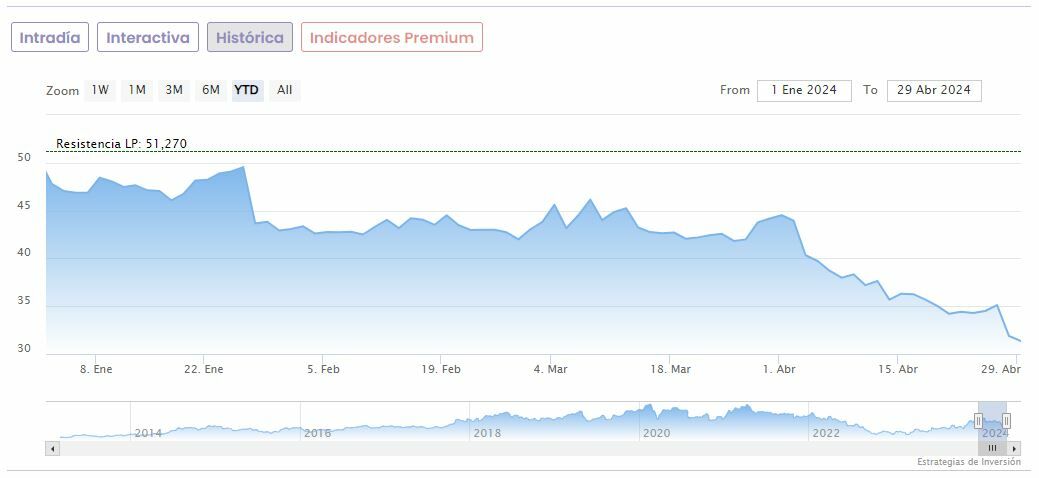Open the Interactiva chart tab
1039x478 pixels.
[148, 38]
